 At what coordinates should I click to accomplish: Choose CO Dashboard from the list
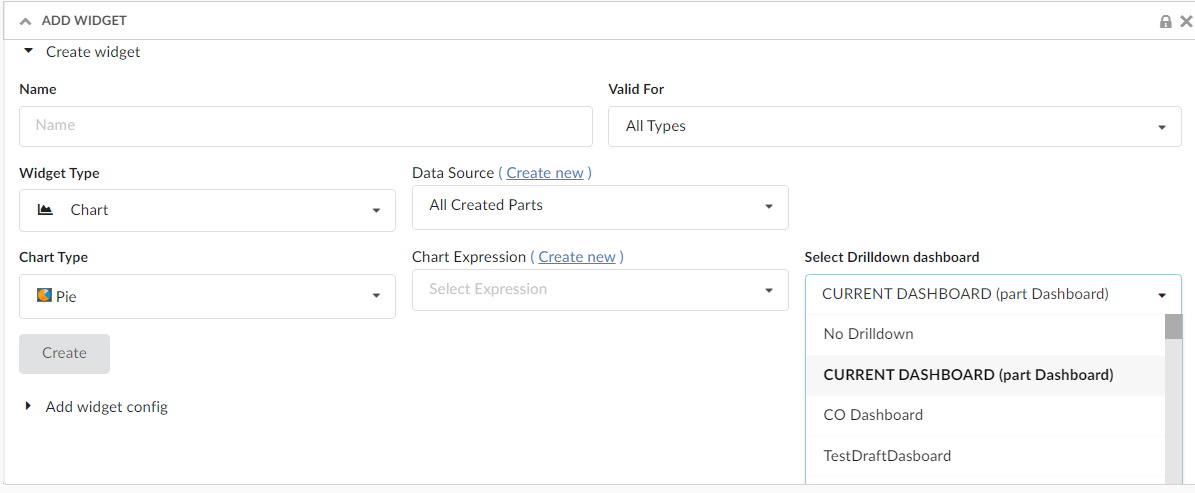[x=872, y=415]
